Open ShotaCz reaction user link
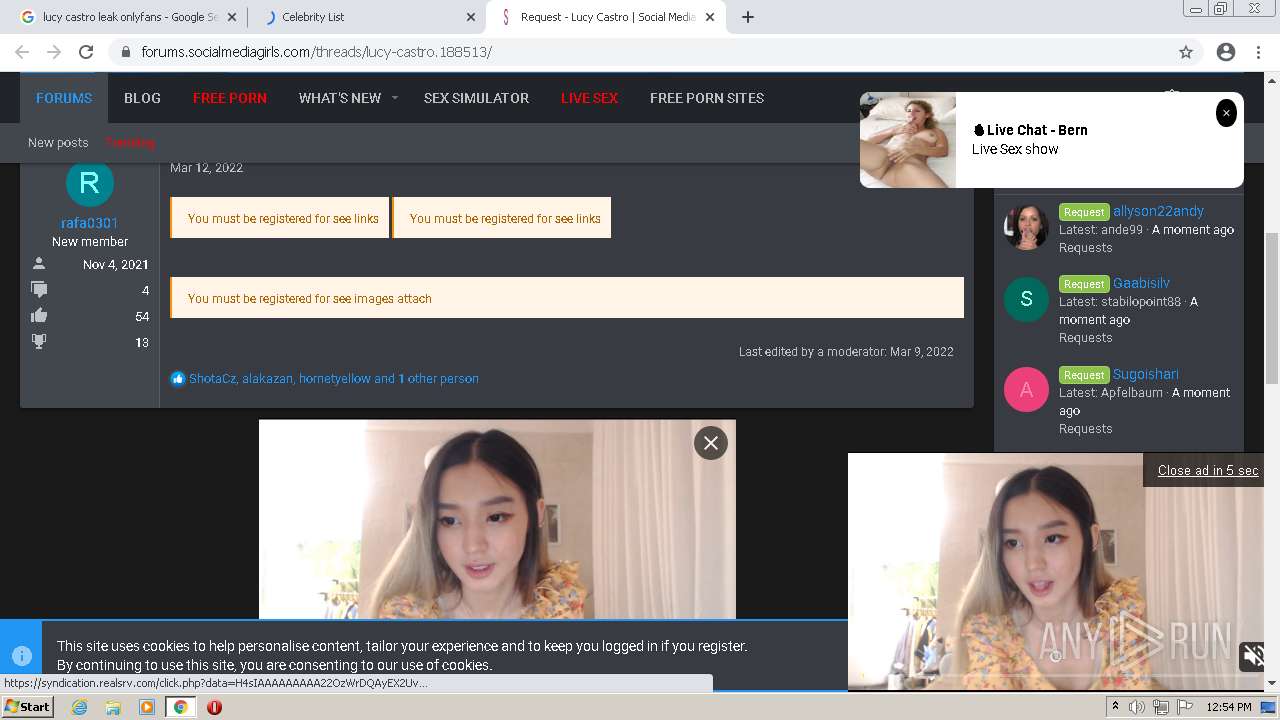Screen dimensions: 1280x720 [212, 378]
